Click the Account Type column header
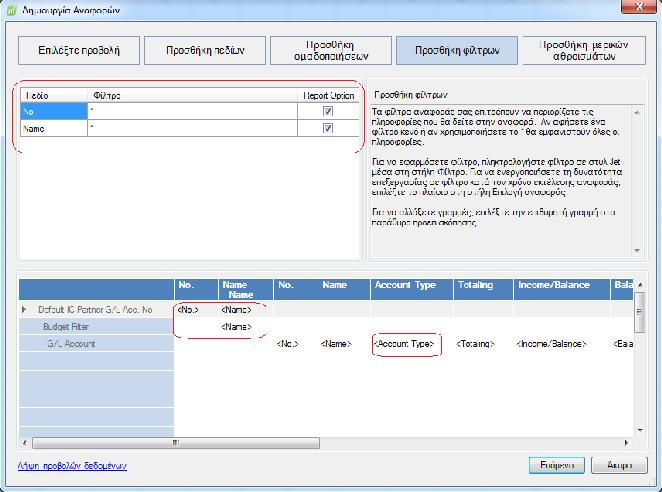This screenshot has width=662, height=492. coord(412,289)
